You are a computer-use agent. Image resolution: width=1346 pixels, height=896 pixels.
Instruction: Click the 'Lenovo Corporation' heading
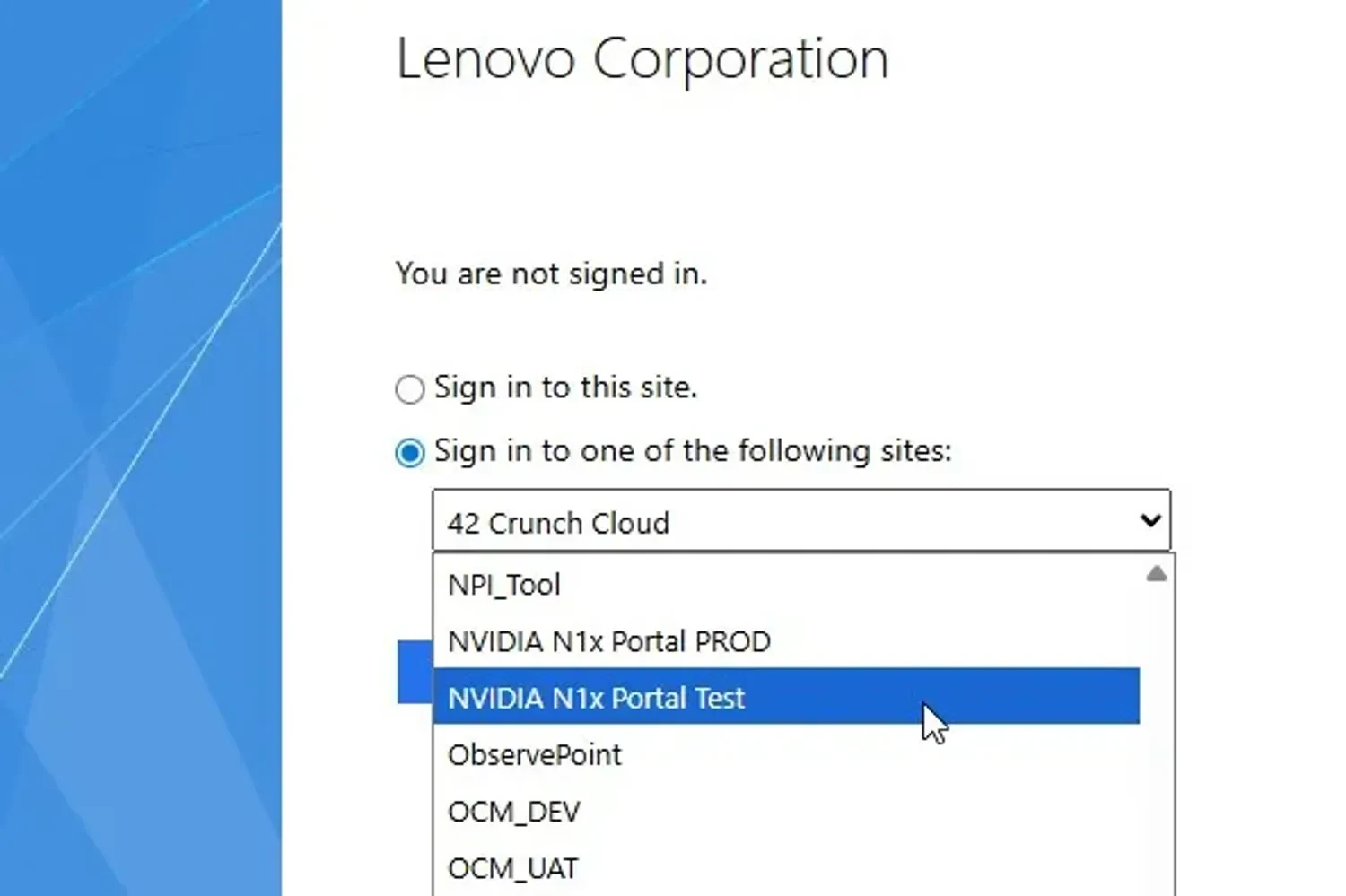(x=642, y=59)
